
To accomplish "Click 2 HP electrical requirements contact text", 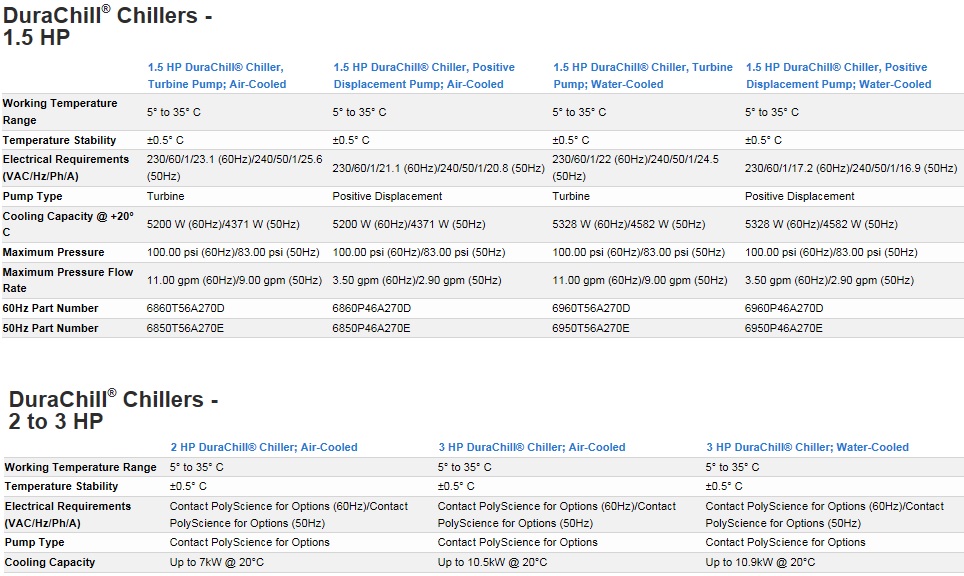I will click(x=289, y=515).
